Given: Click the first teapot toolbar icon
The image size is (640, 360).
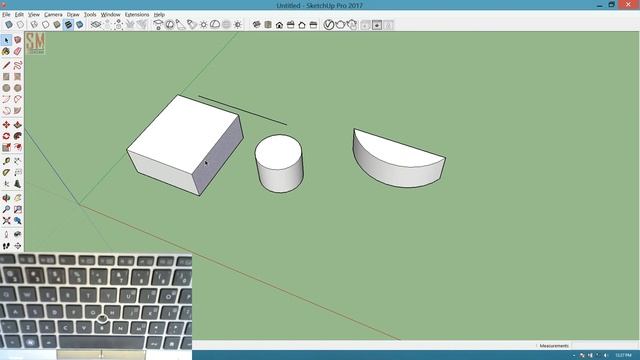Looking at the screenshot, I should click(340, 25).
